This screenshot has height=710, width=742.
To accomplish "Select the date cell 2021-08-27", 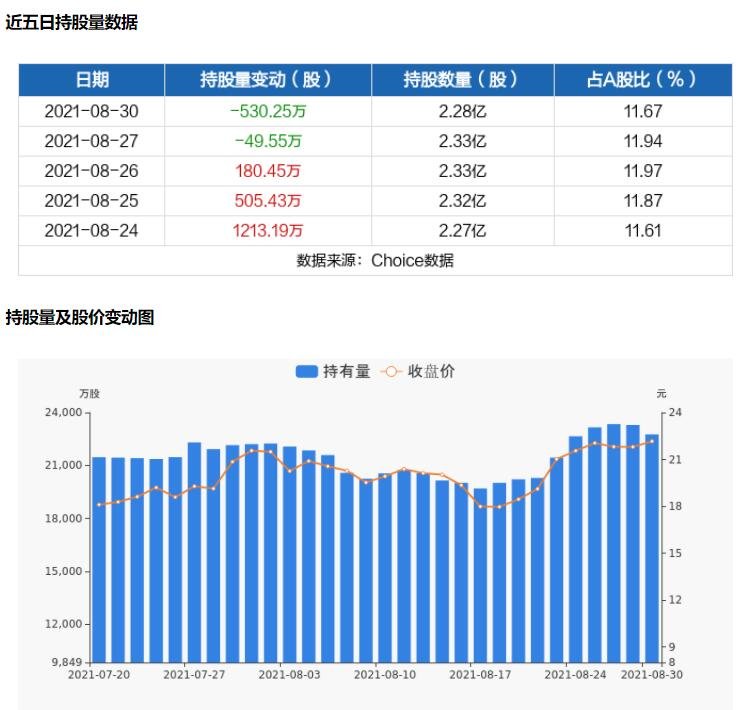I will click(x=91, y=141).
